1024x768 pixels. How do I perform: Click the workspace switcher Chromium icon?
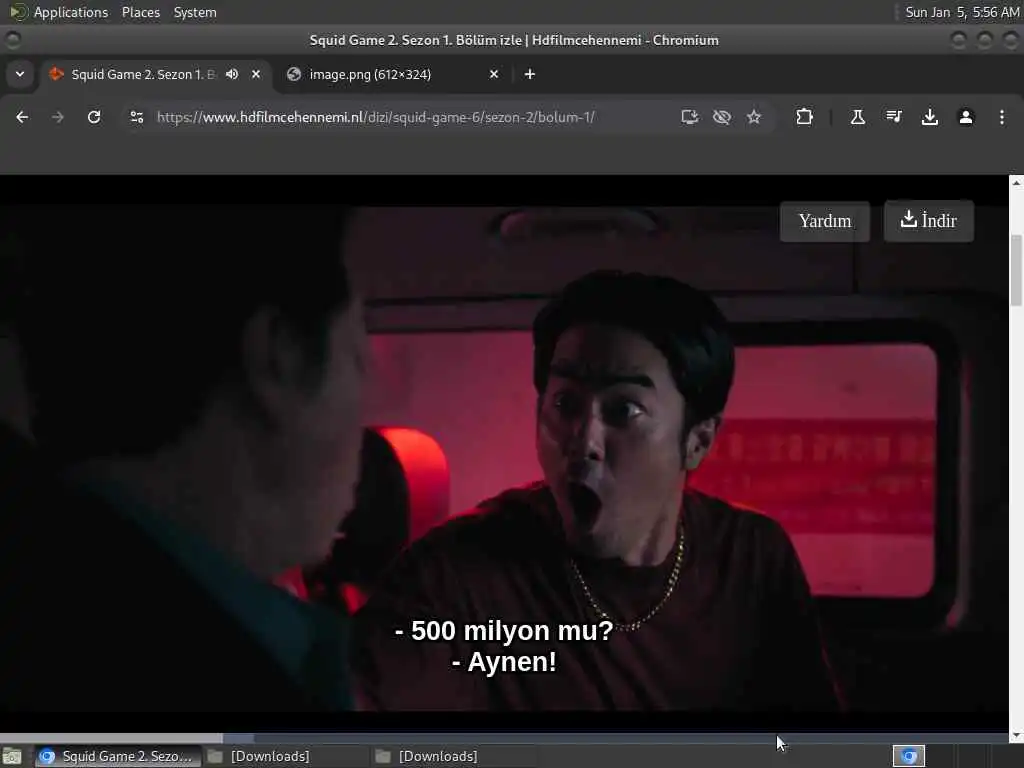pos(909,756)
